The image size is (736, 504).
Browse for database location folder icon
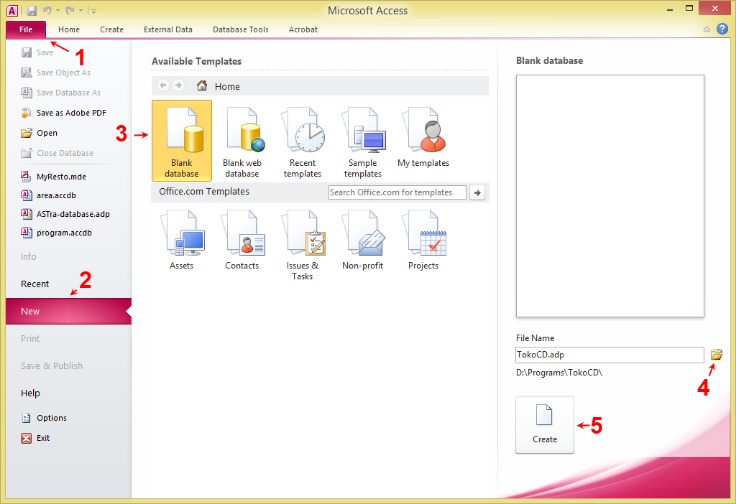[x=716, y=355]
